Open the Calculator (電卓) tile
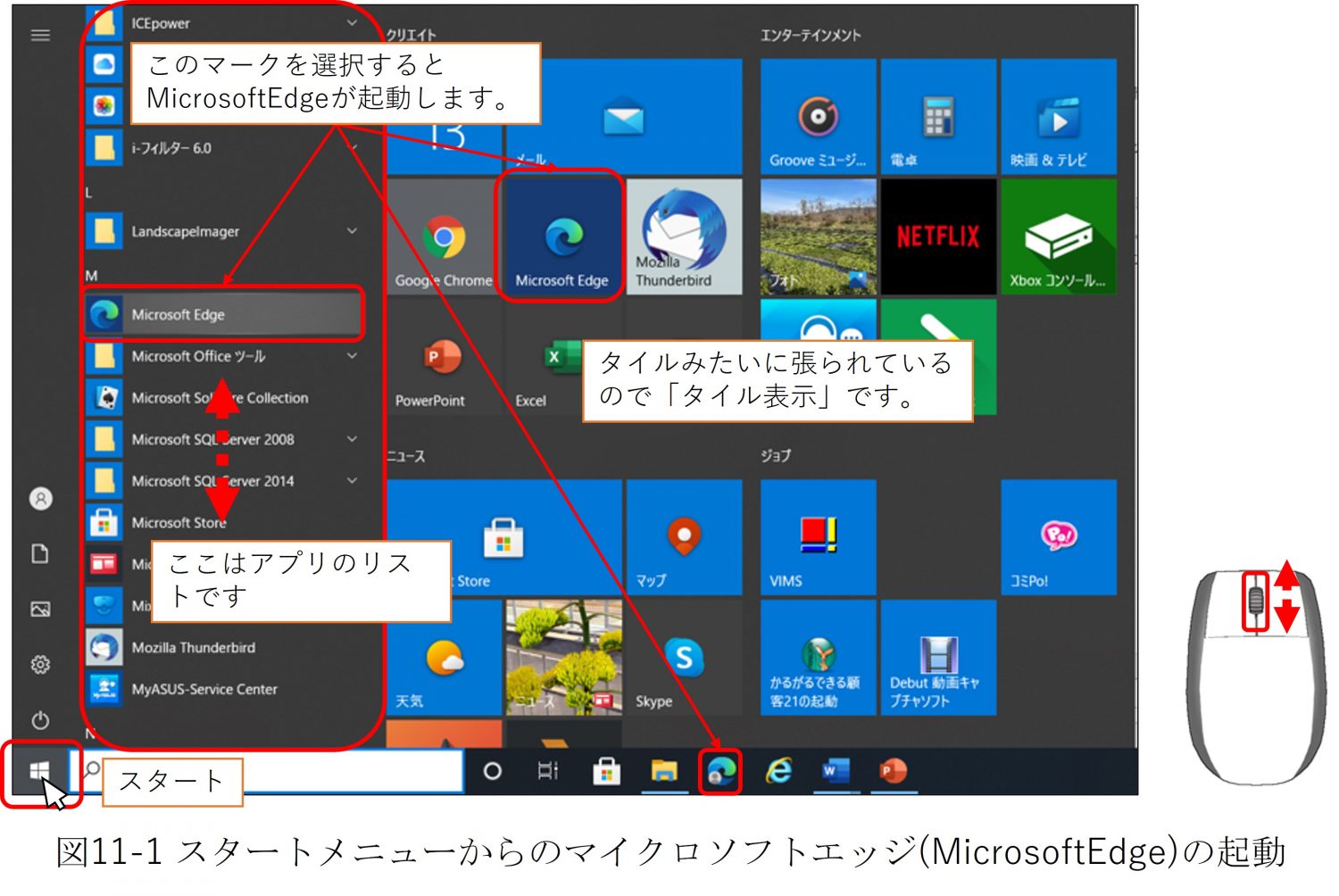Screen dimensions: 1339x896 pos(938,116)
